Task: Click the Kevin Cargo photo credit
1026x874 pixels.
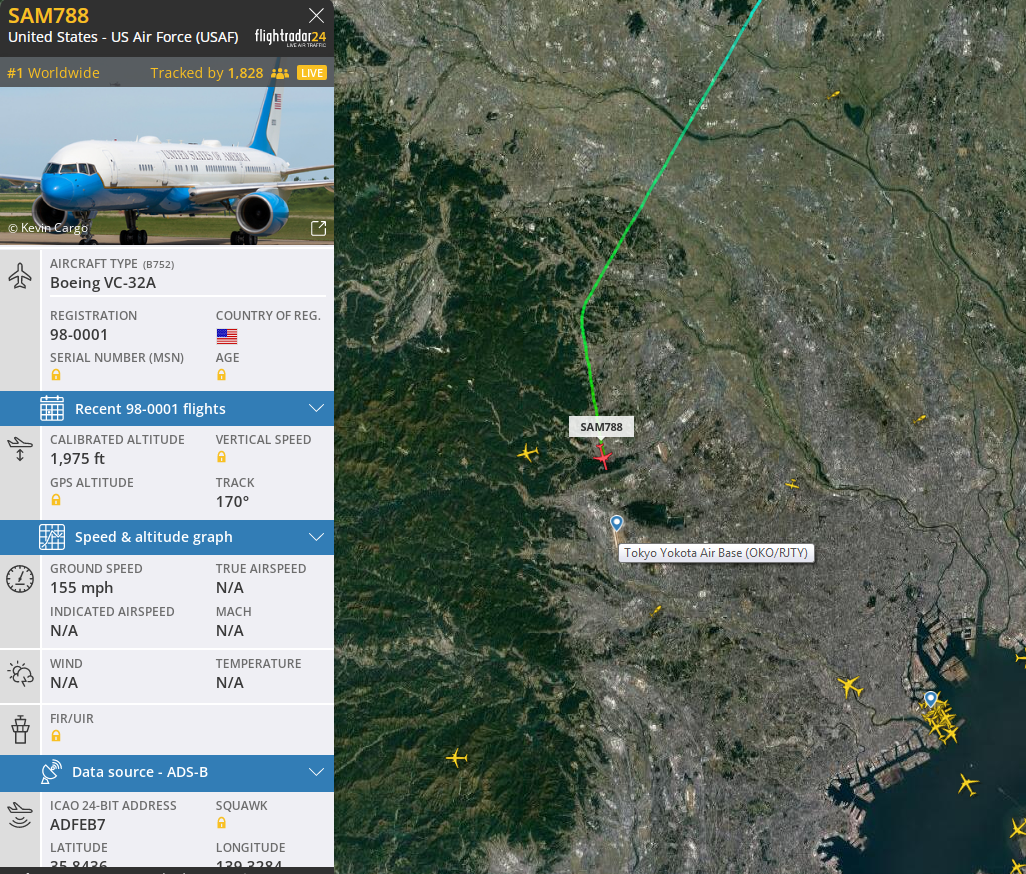Action: (48, 228)
